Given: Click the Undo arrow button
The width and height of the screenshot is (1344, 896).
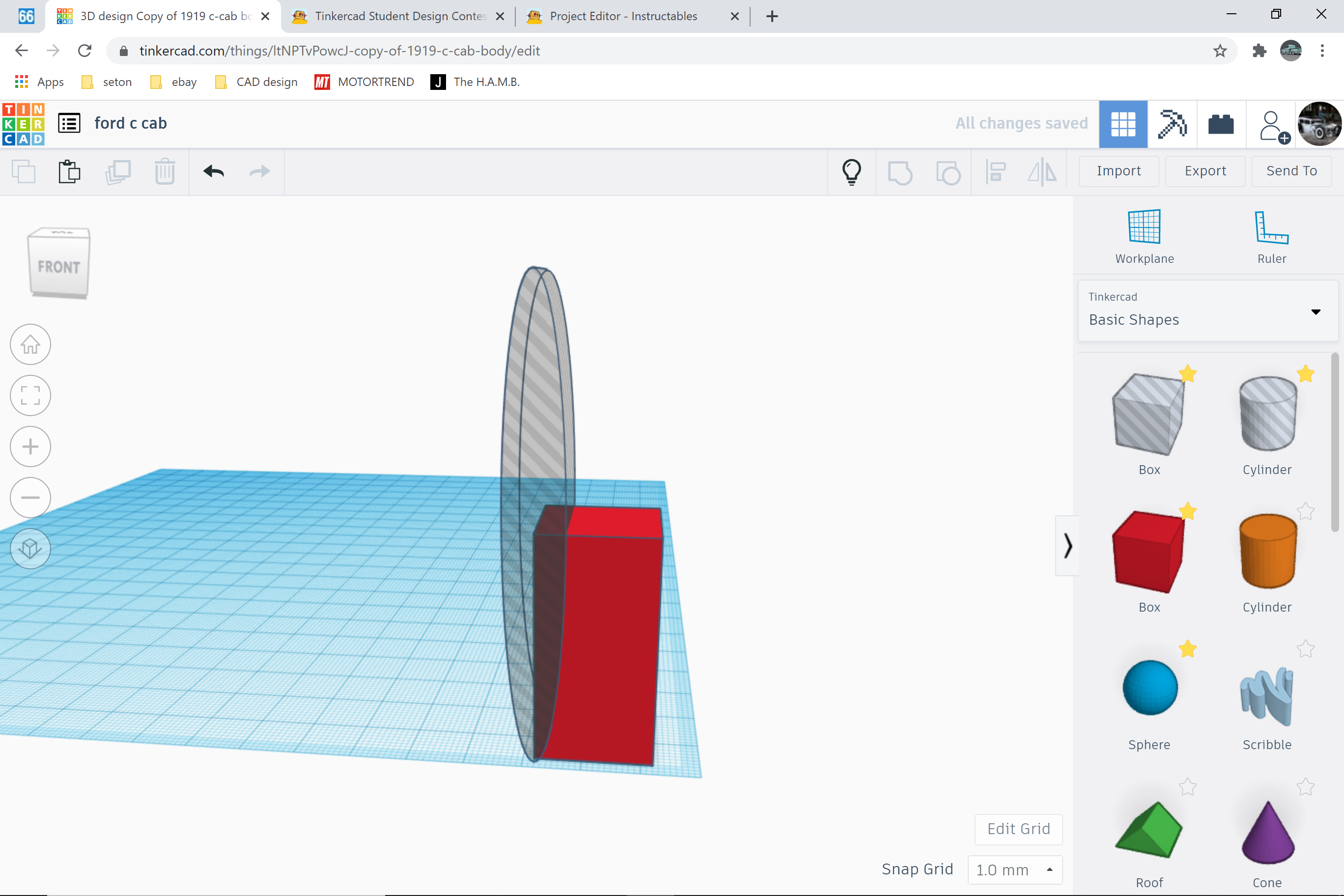Looking at the screenshot, I should pyautogui.click(x=213, y=171).
